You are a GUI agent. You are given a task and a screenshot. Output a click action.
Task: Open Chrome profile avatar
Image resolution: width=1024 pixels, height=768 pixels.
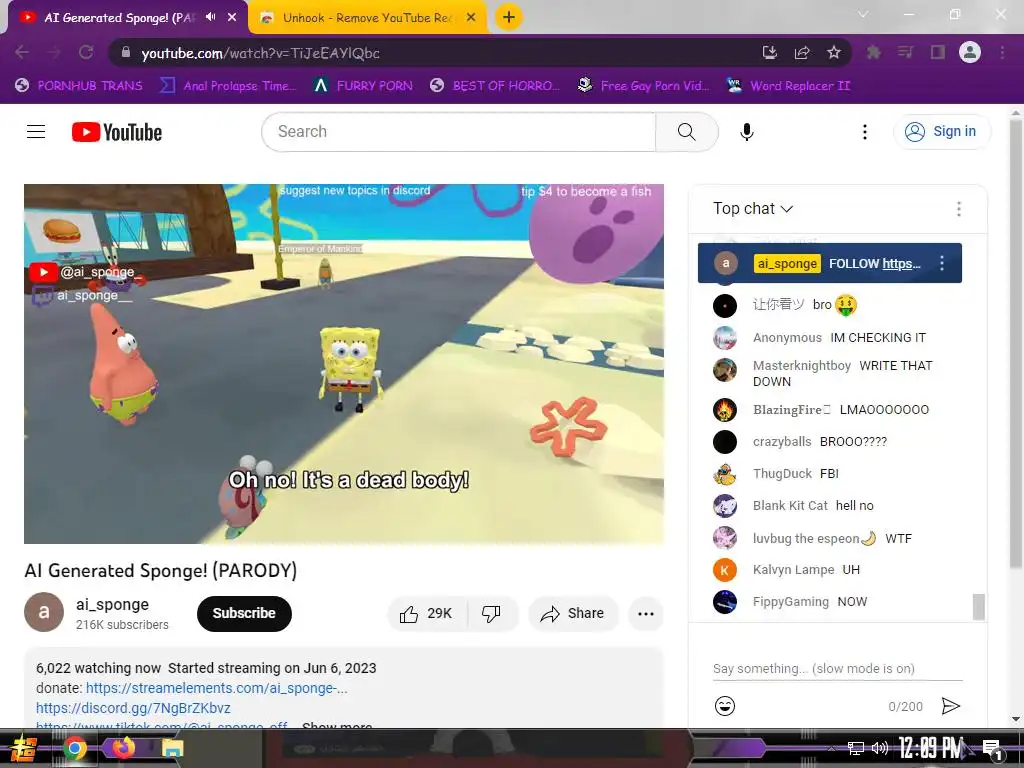click(x=970, y=52)
